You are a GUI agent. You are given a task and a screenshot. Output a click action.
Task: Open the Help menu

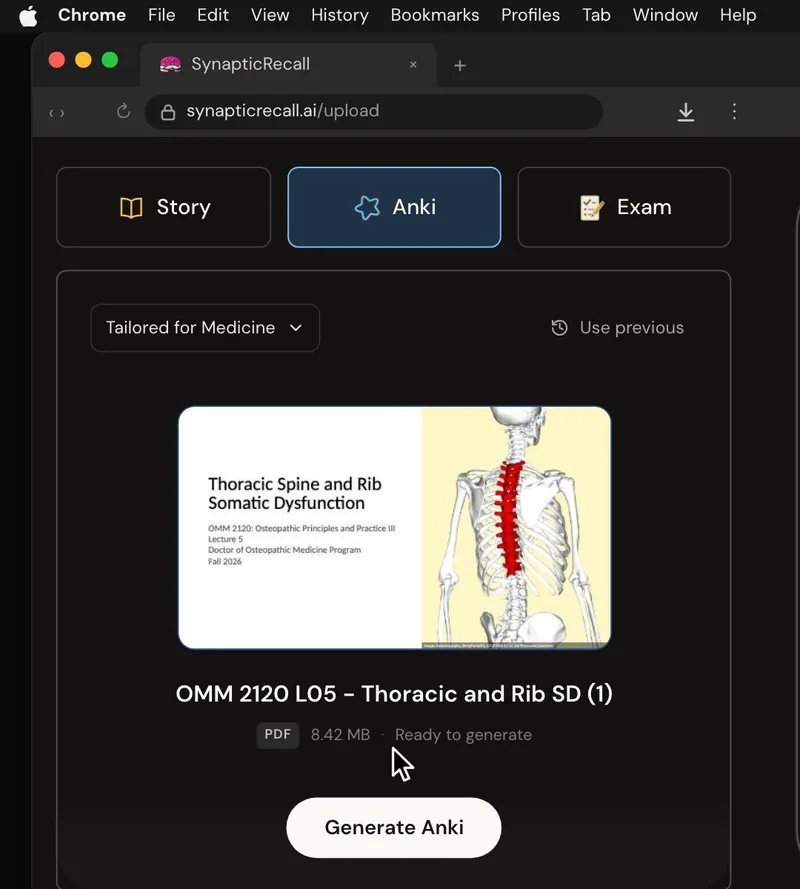(x=738, y=15)
